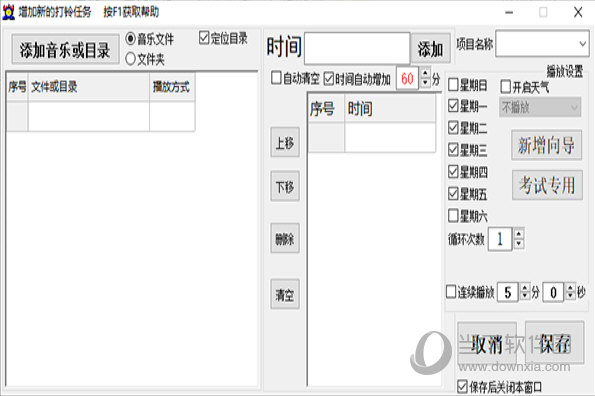Image resolution: width=595 pixels, height=396 pixels.
Task: Decrease the 60 分 minute increment
Action: coord(425,83)
